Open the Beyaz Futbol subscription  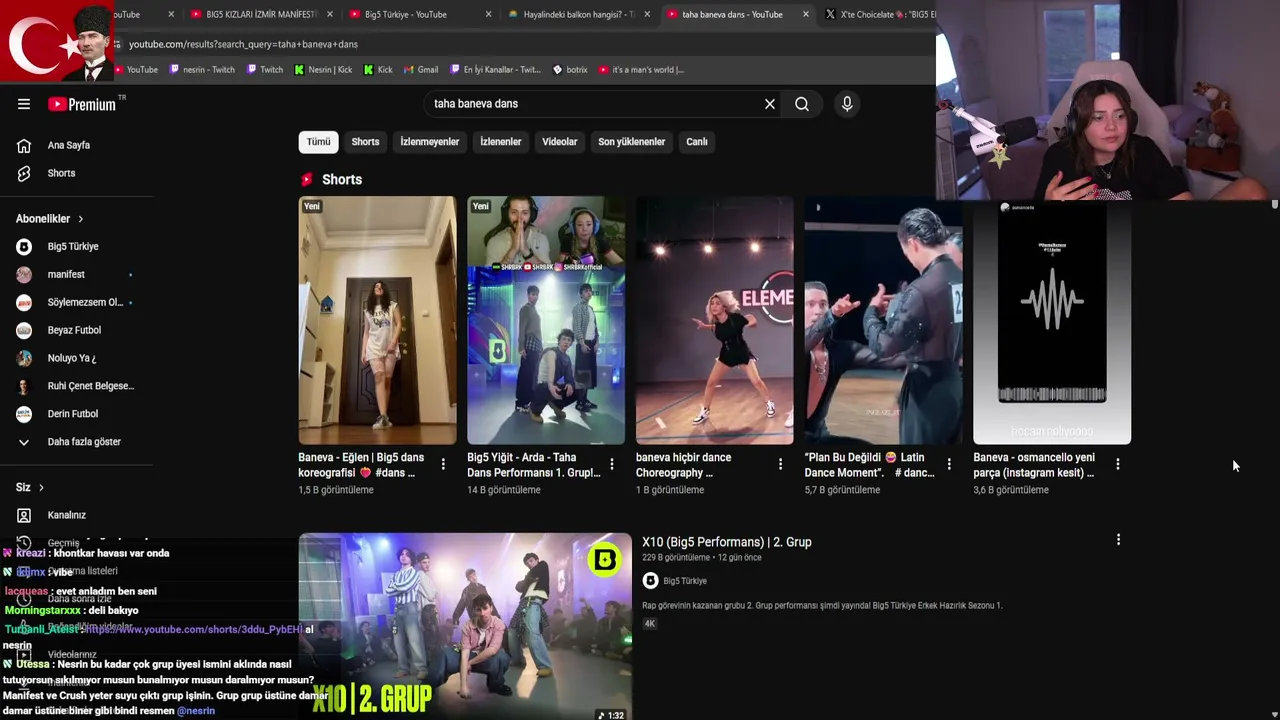[76, 330]
